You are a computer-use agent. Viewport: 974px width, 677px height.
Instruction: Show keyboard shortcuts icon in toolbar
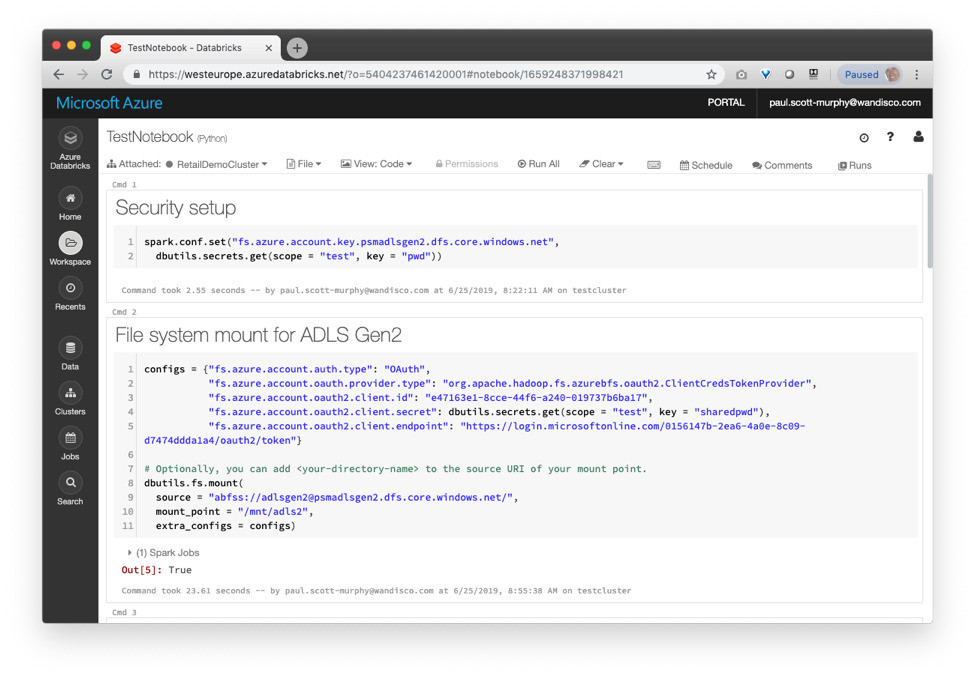[x=654, y=165]
